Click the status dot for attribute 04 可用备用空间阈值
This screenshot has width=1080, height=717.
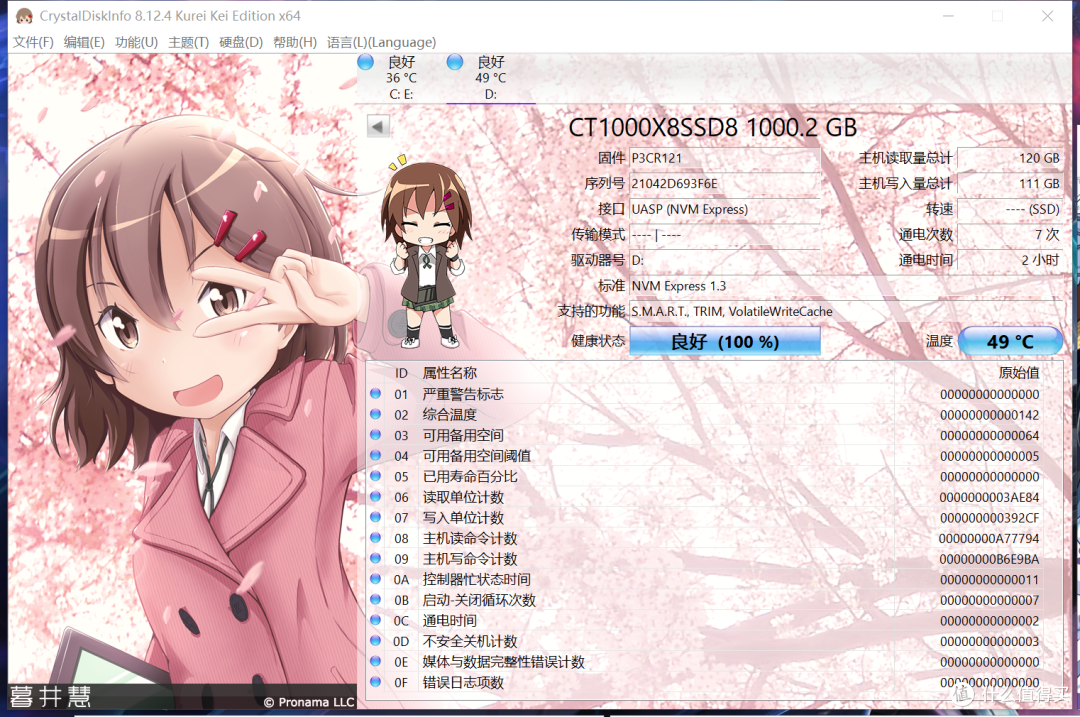tap(375, 455)
